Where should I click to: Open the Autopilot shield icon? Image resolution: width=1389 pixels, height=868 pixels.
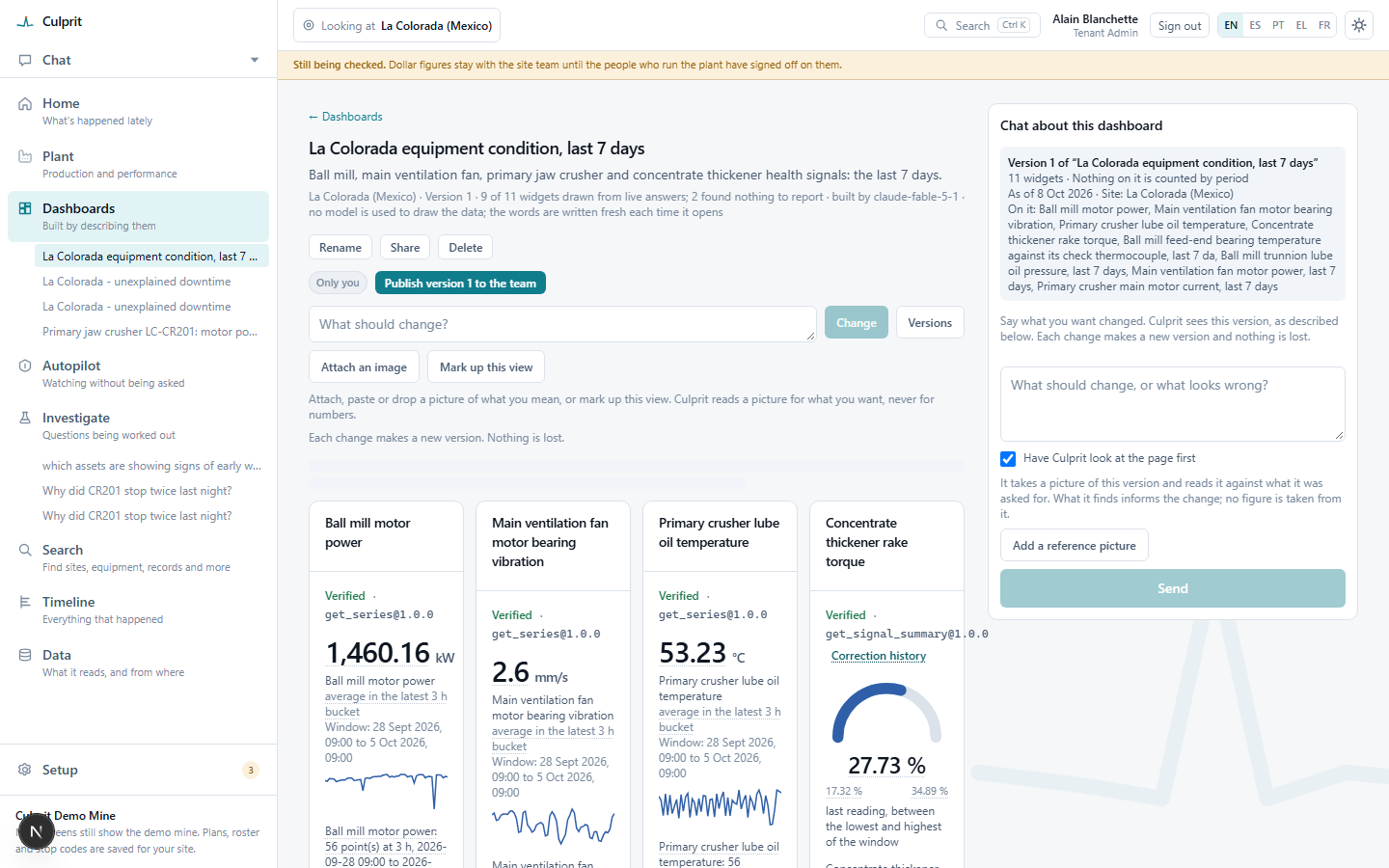click(25, 366)
